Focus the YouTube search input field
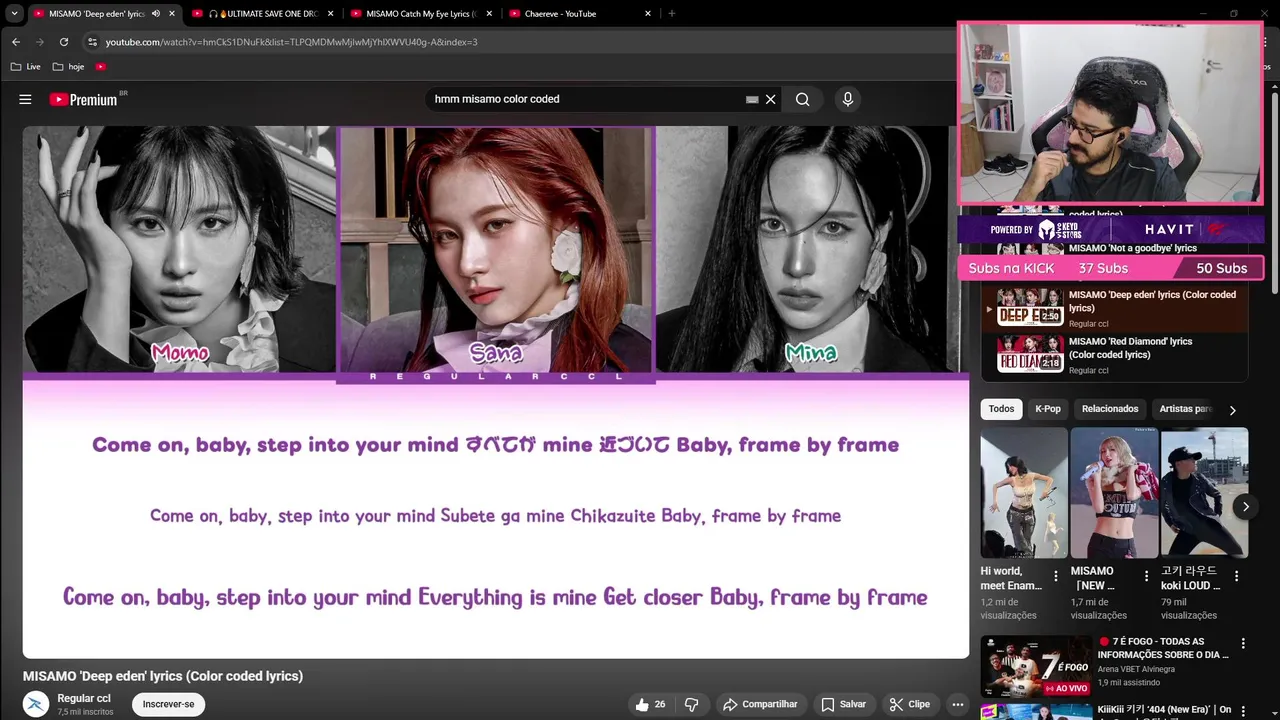The image size is (1280, 720). (585, 99)
